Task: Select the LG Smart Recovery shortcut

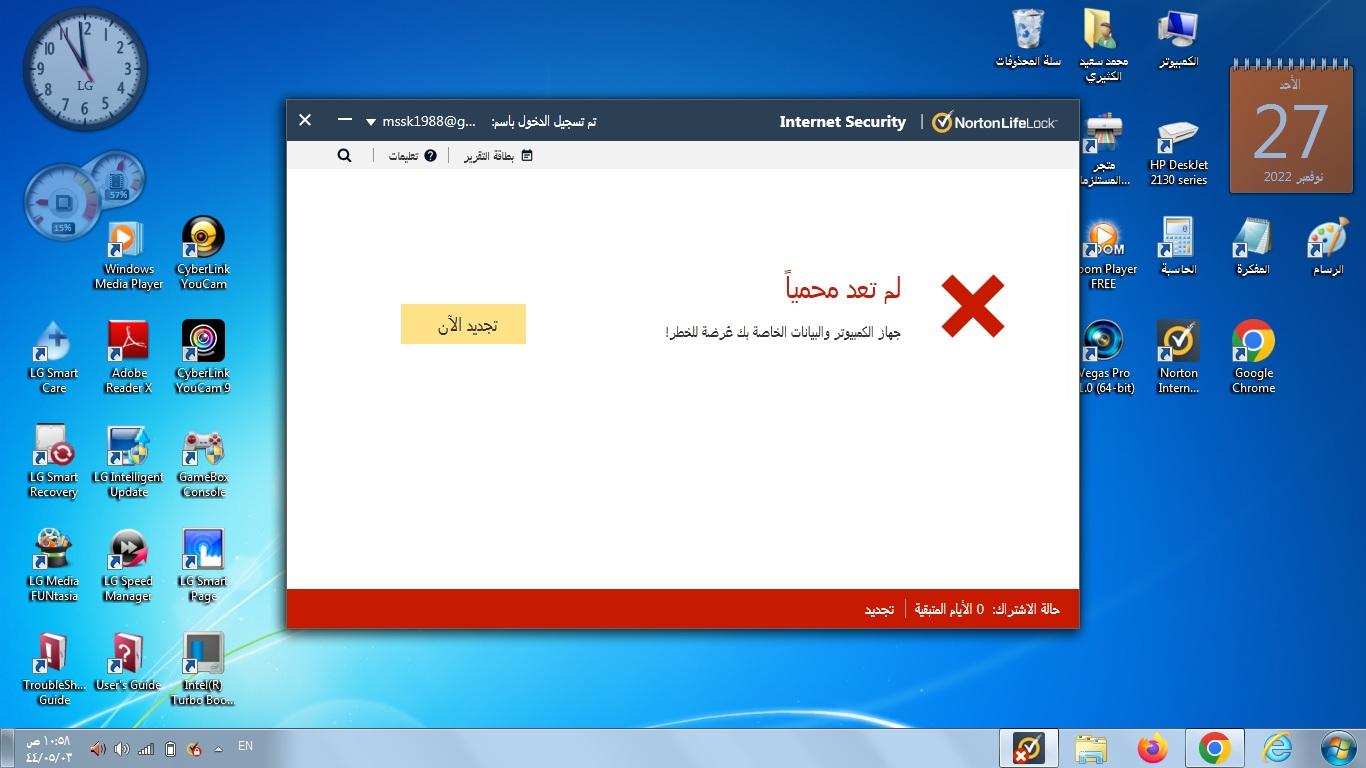Action: [x=53, y=461]
